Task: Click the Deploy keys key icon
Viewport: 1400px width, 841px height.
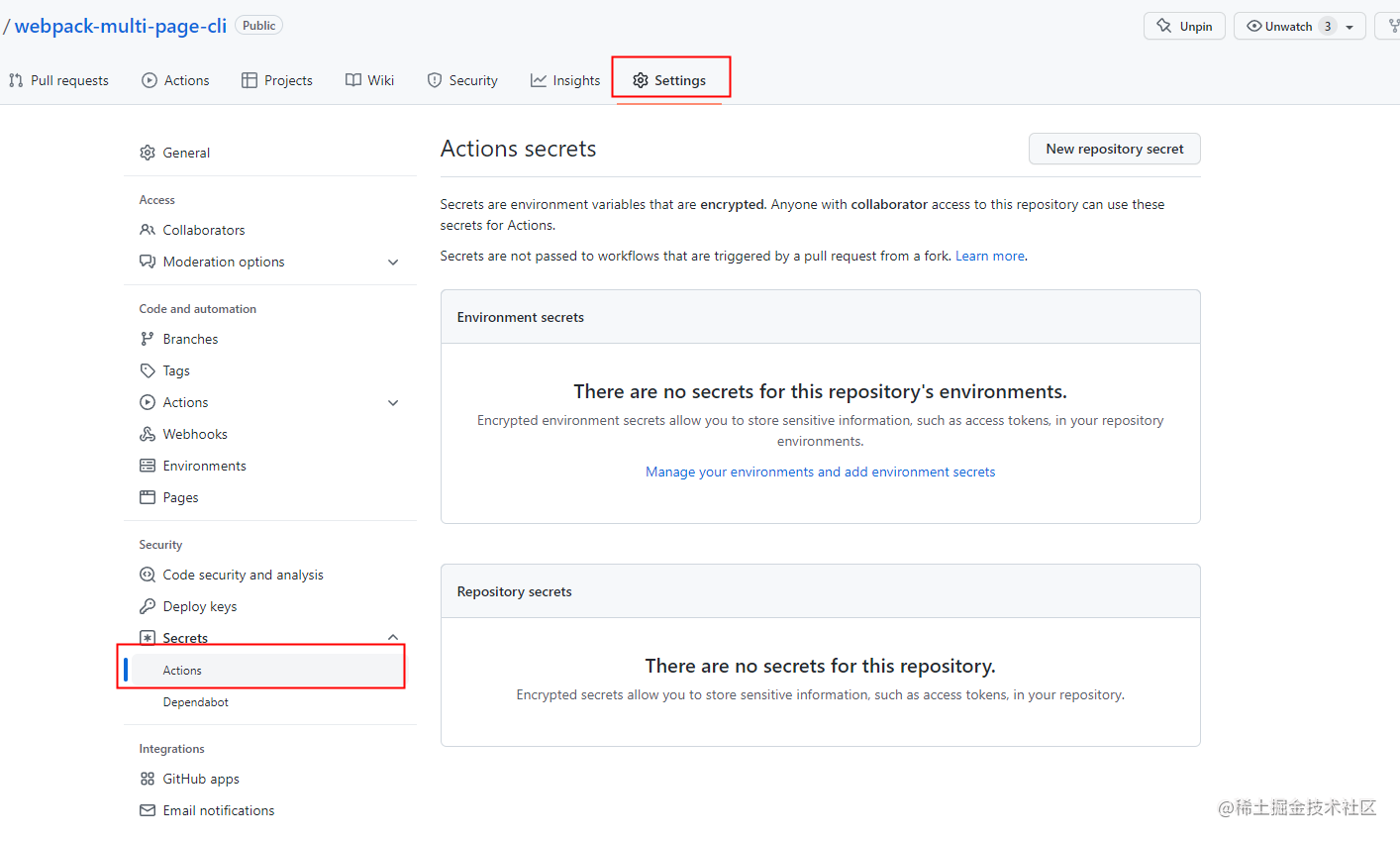Action: [148, 606]
